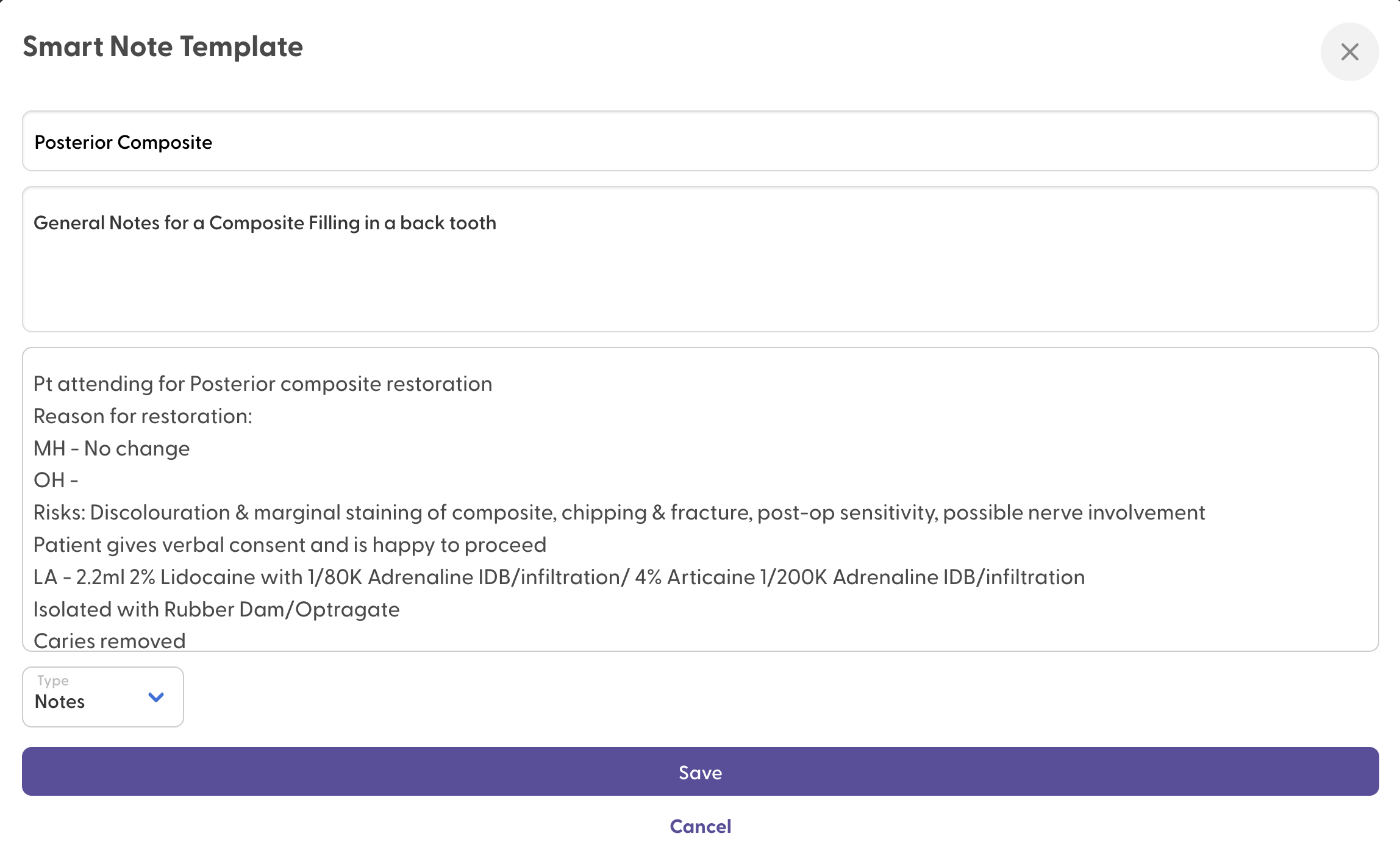Click the Risks line in template body
This screenshot has width=1400, height=861.
(x=618, y=513)
